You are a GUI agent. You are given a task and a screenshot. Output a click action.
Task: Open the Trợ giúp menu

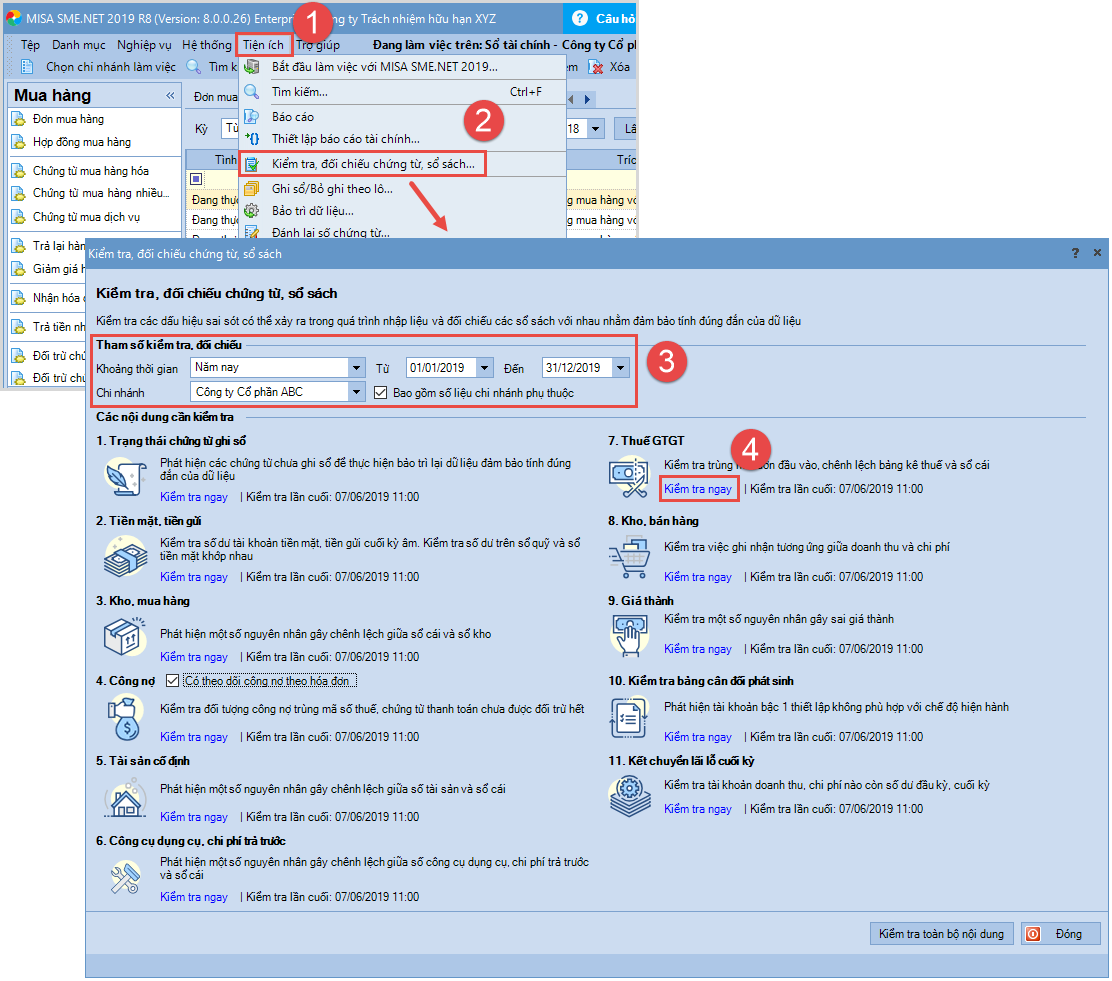tap(318, 45)
